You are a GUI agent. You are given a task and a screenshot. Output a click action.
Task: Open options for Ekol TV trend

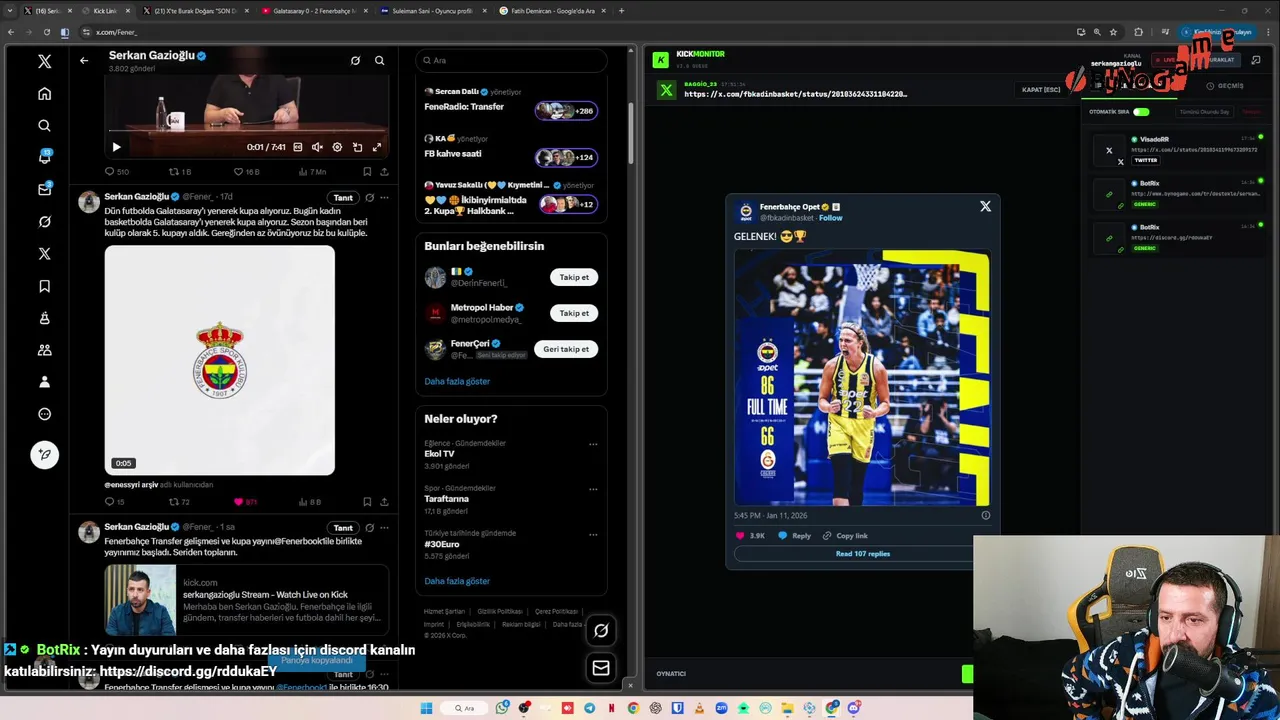pyautogui.click(x=593, y=444)
